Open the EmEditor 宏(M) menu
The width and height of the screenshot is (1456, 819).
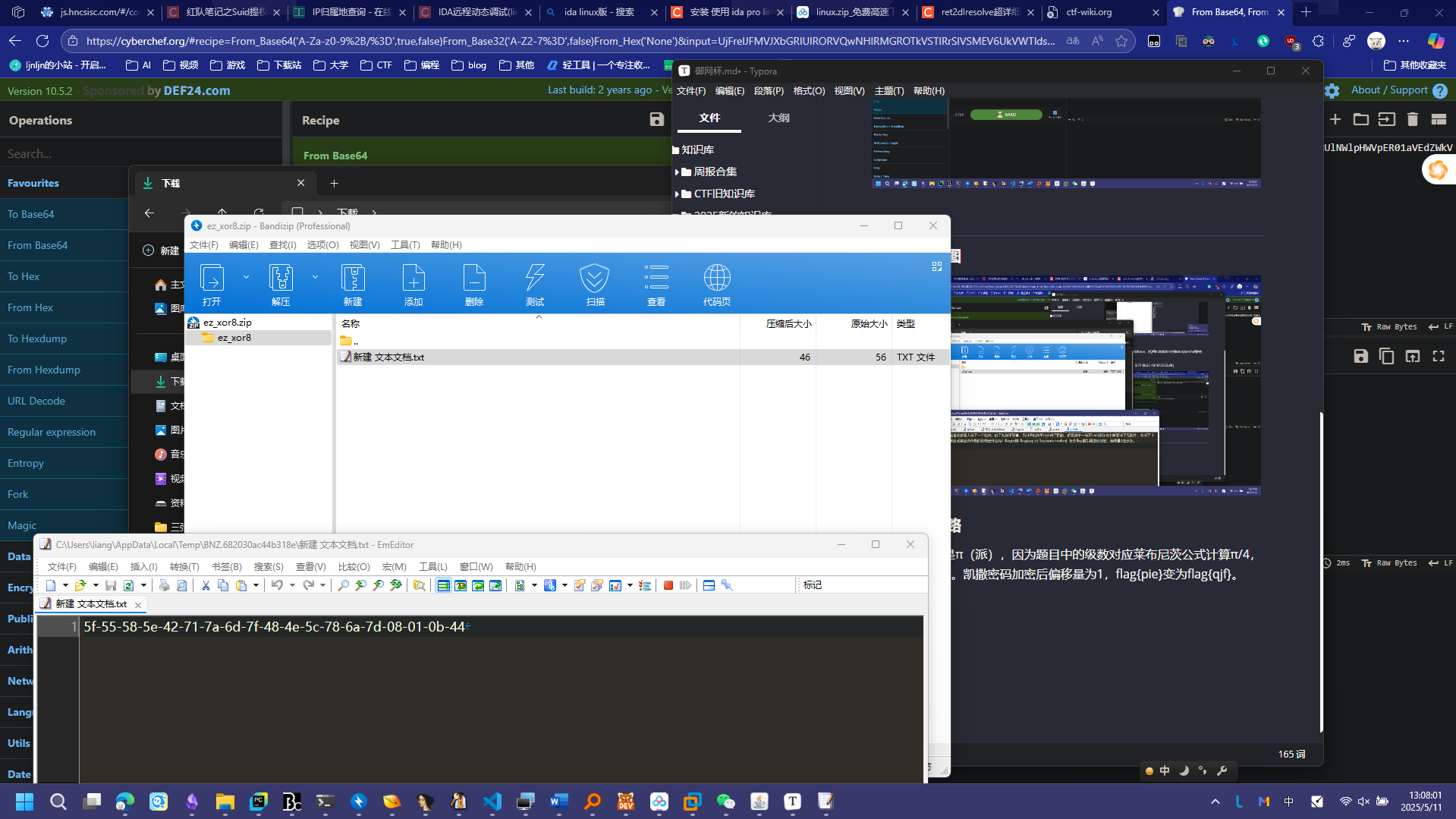395,567
